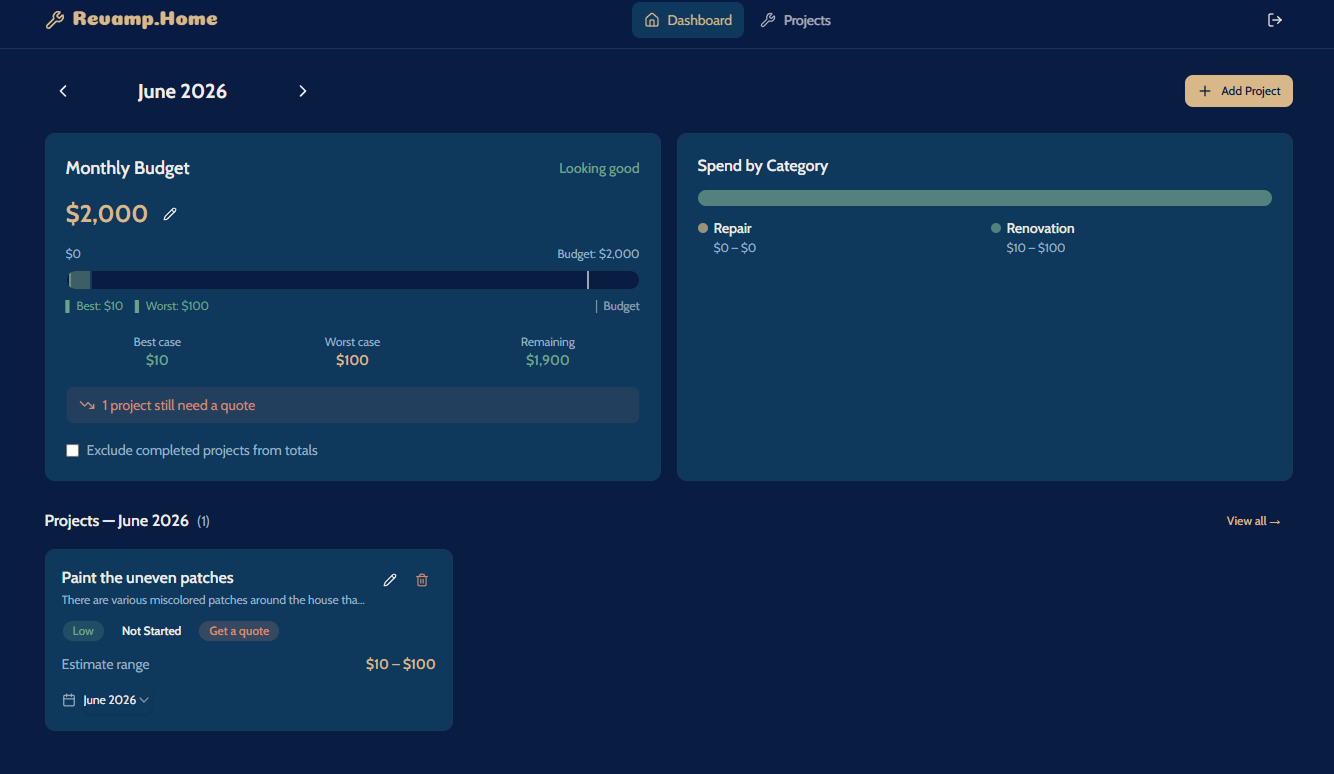Click the budget progress bar
The height and width of the screenshot is (774, 1334).
click(353, 280)
